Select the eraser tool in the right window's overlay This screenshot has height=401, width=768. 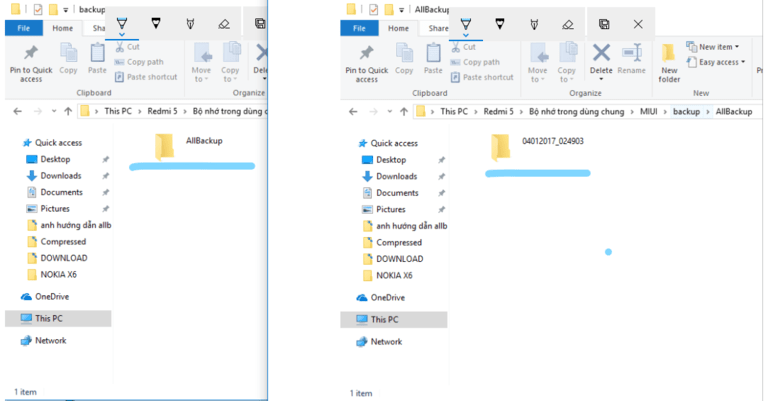click(568, 24)
